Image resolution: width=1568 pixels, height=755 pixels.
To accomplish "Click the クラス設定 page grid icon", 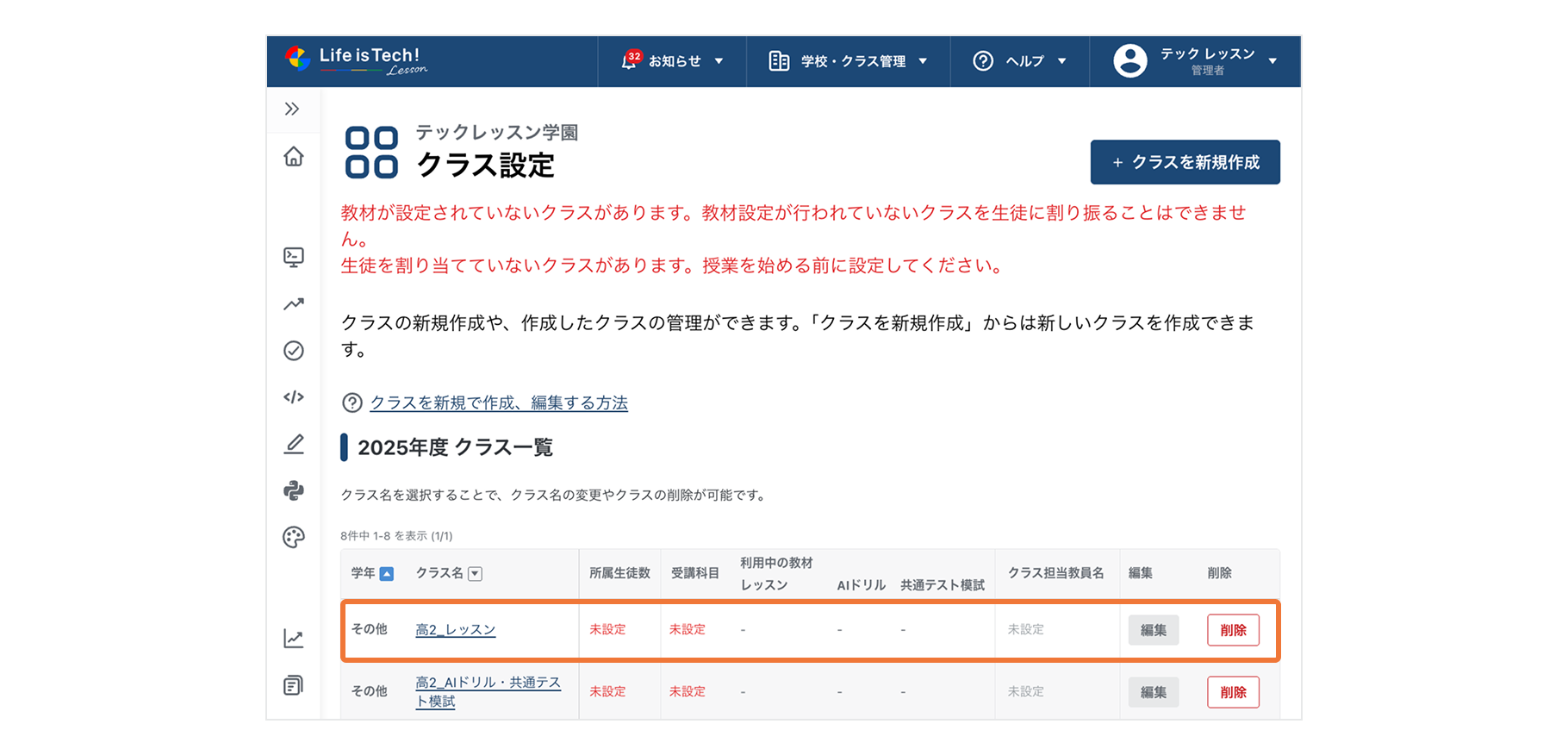I will 371,153.
